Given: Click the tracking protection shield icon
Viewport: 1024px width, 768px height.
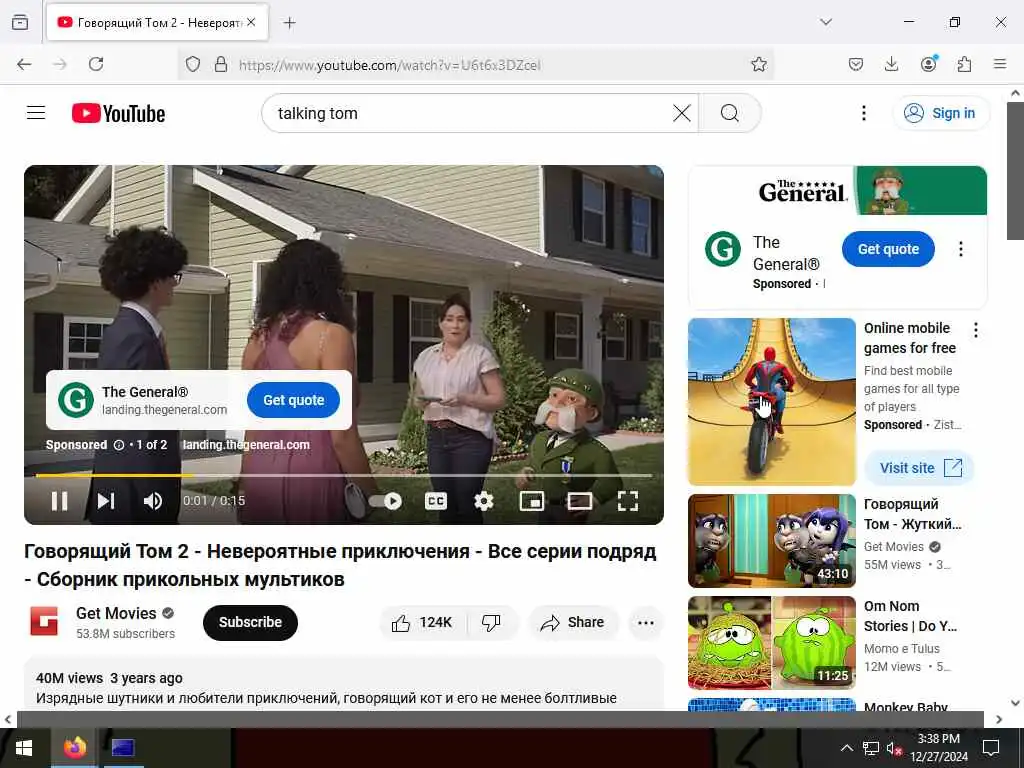Looking at the screenshot, I should tap(193, 64).
